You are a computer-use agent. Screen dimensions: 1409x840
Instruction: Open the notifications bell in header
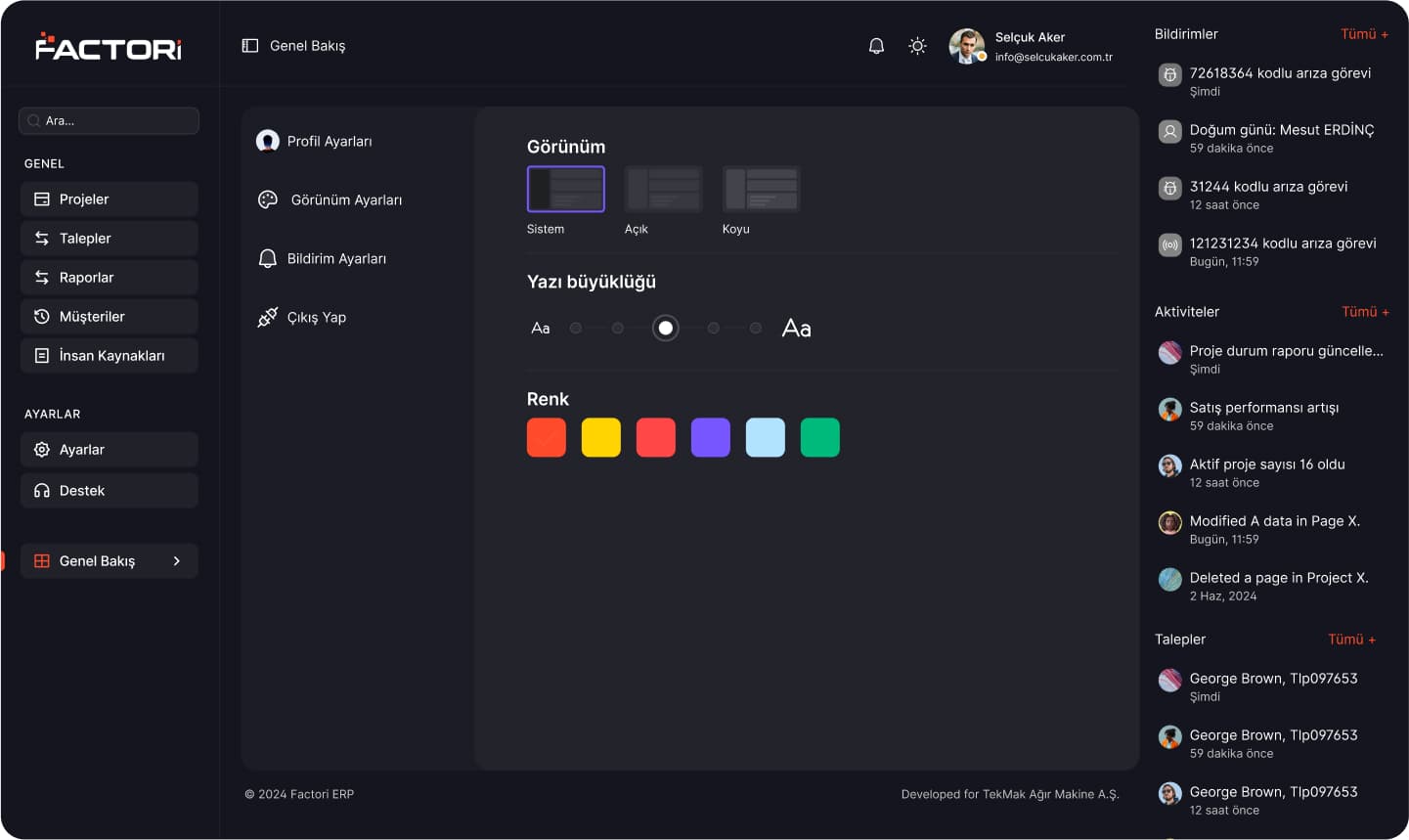(876, 46)
